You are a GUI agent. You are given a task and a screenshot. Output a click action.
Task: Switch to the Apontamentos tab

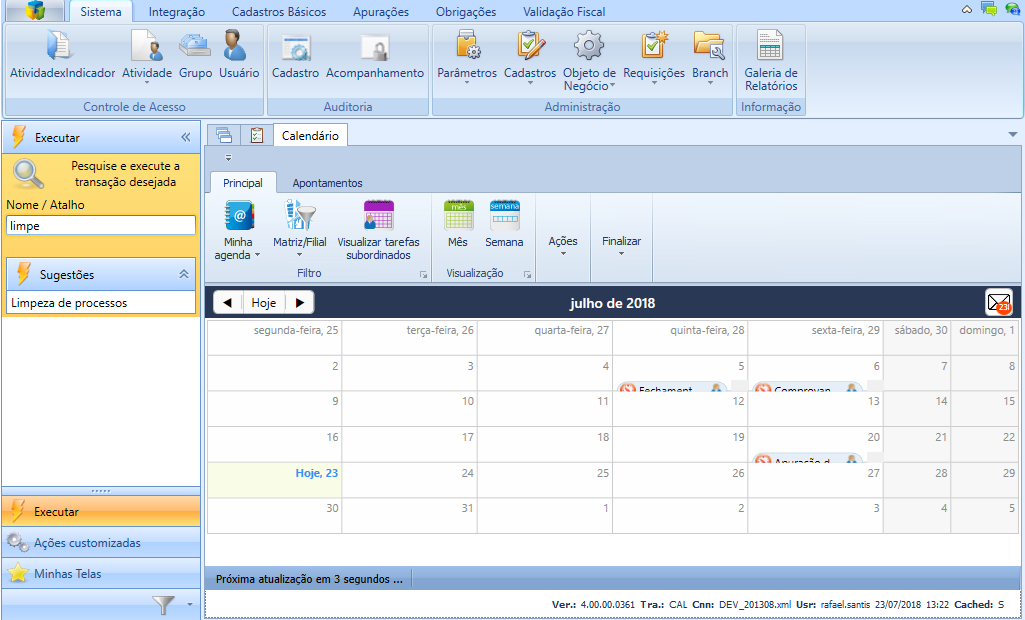click(327, 183)
